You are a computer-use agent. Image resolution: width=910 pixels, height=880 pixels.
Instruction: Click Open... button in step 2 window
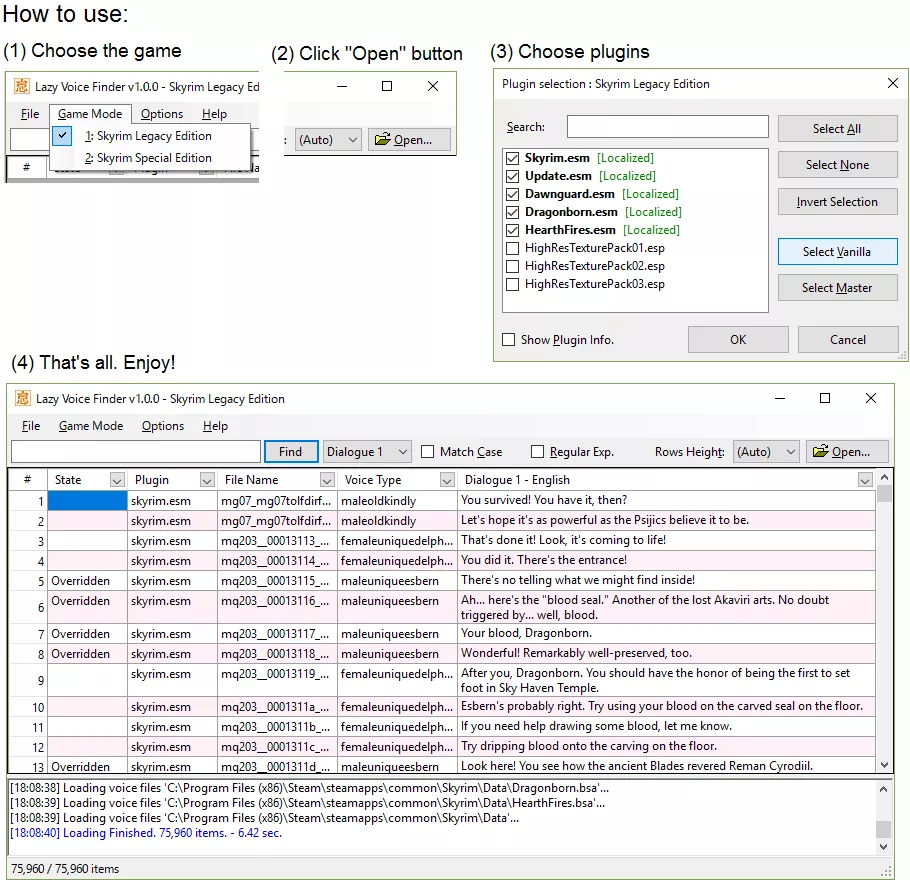tap(409, 140)
